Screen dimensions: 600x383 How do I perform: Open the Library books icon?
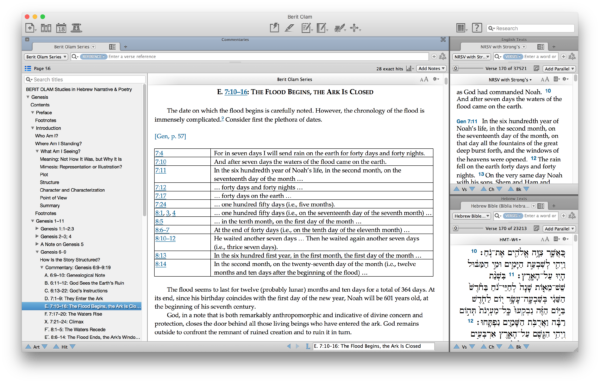tap(46, 28)
